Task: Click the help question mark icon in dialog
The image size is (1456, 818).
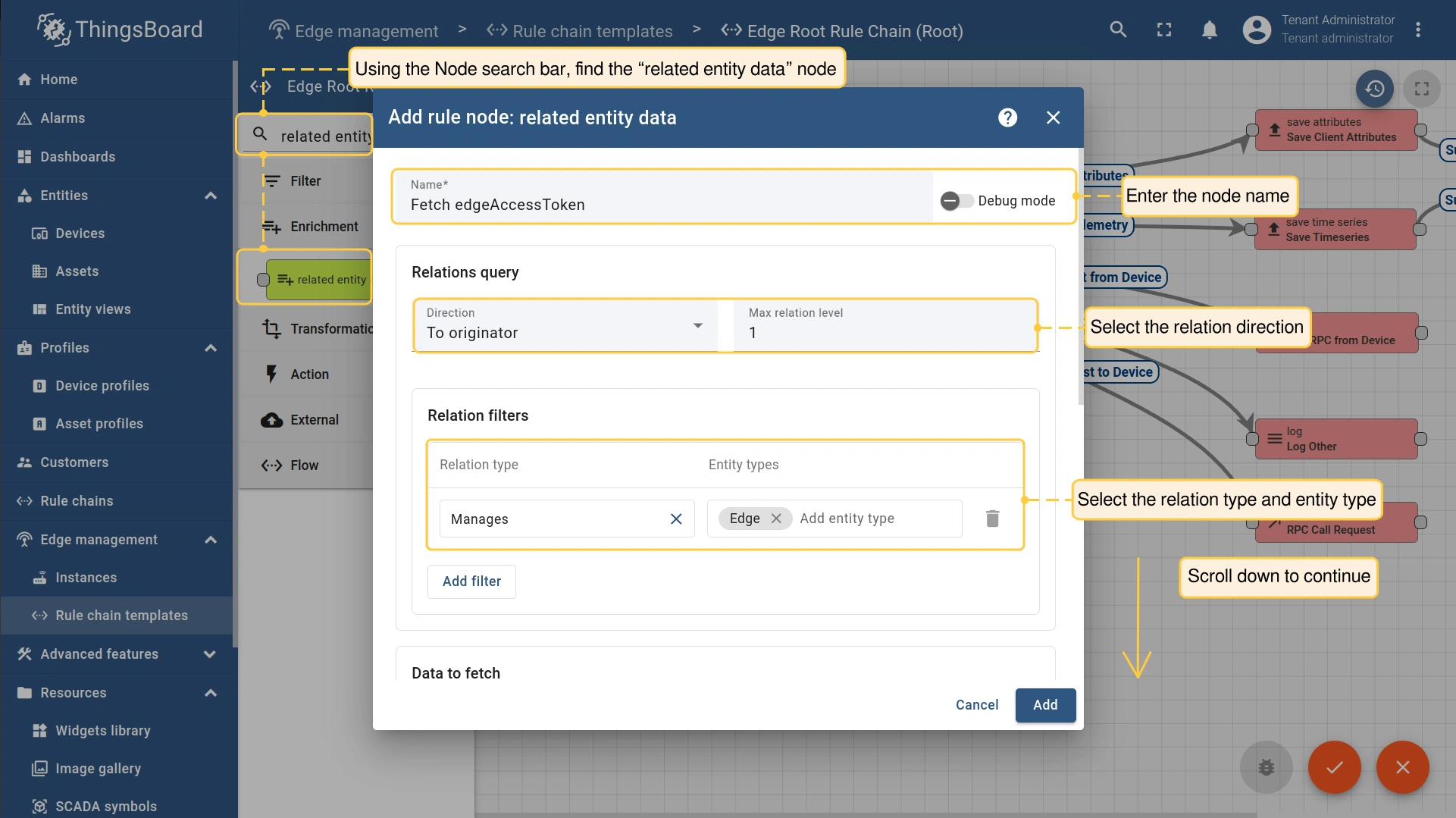Action: 1007,118
